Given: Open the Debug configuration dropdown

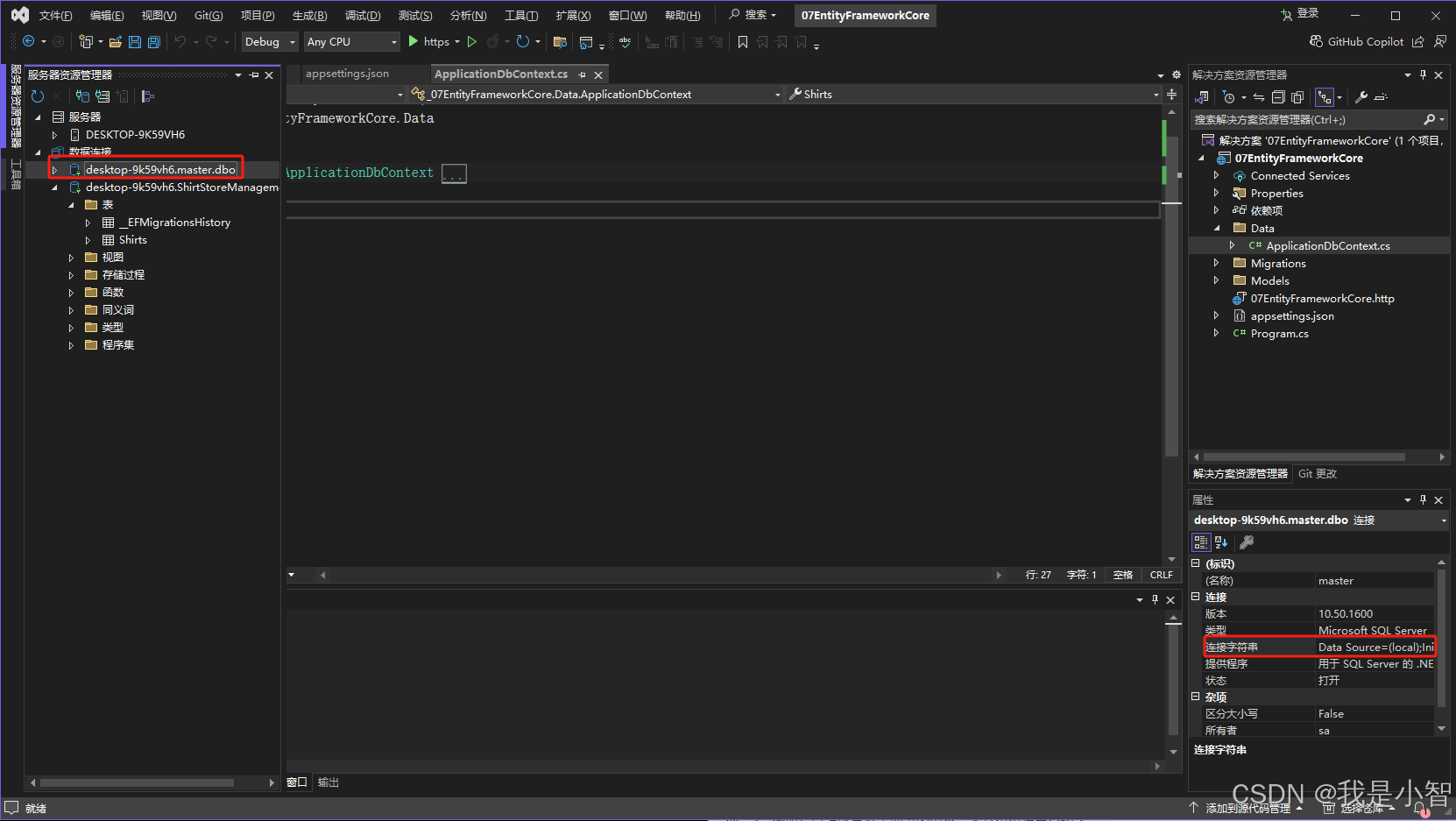Looking at the screenshot, I should coord(270,41).
